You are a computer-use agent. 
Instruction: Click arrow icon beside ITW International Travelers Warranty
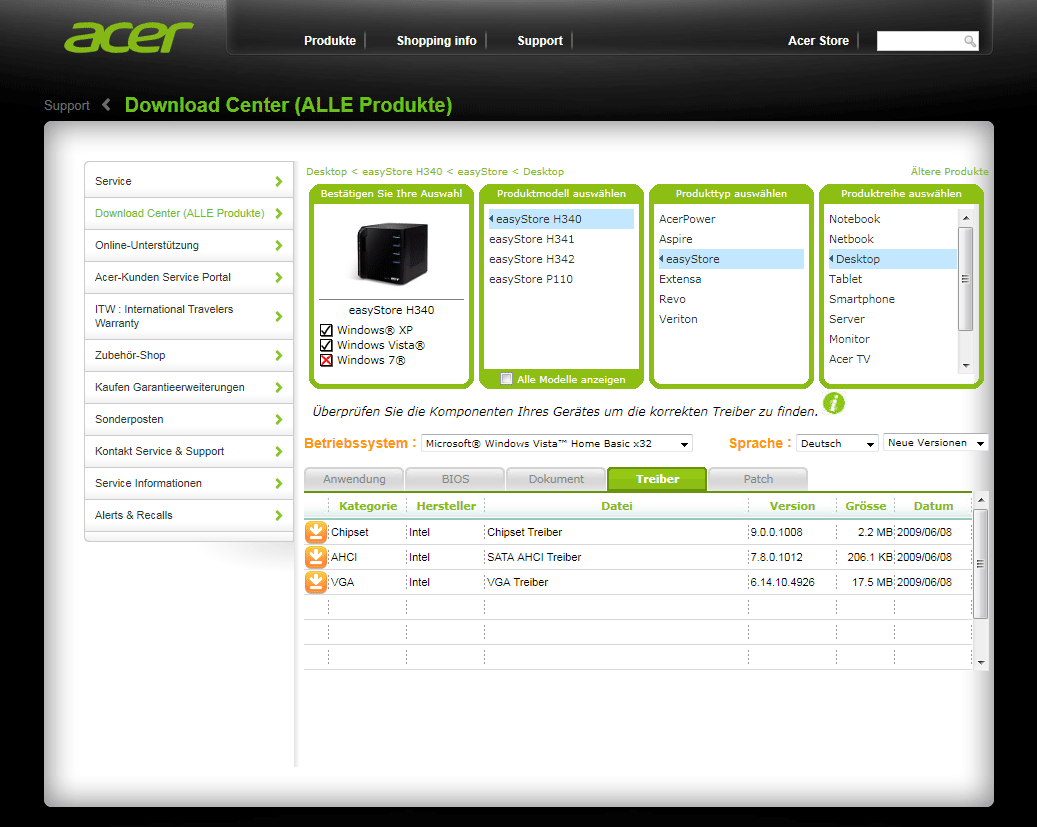pyautogui.click(x=278, y=316)
